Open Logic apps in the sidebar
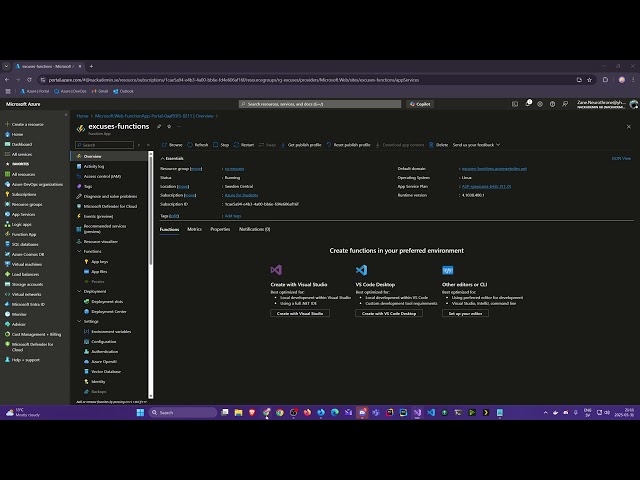This screenshot has width=640, height=480. click(x=18, y=224)
